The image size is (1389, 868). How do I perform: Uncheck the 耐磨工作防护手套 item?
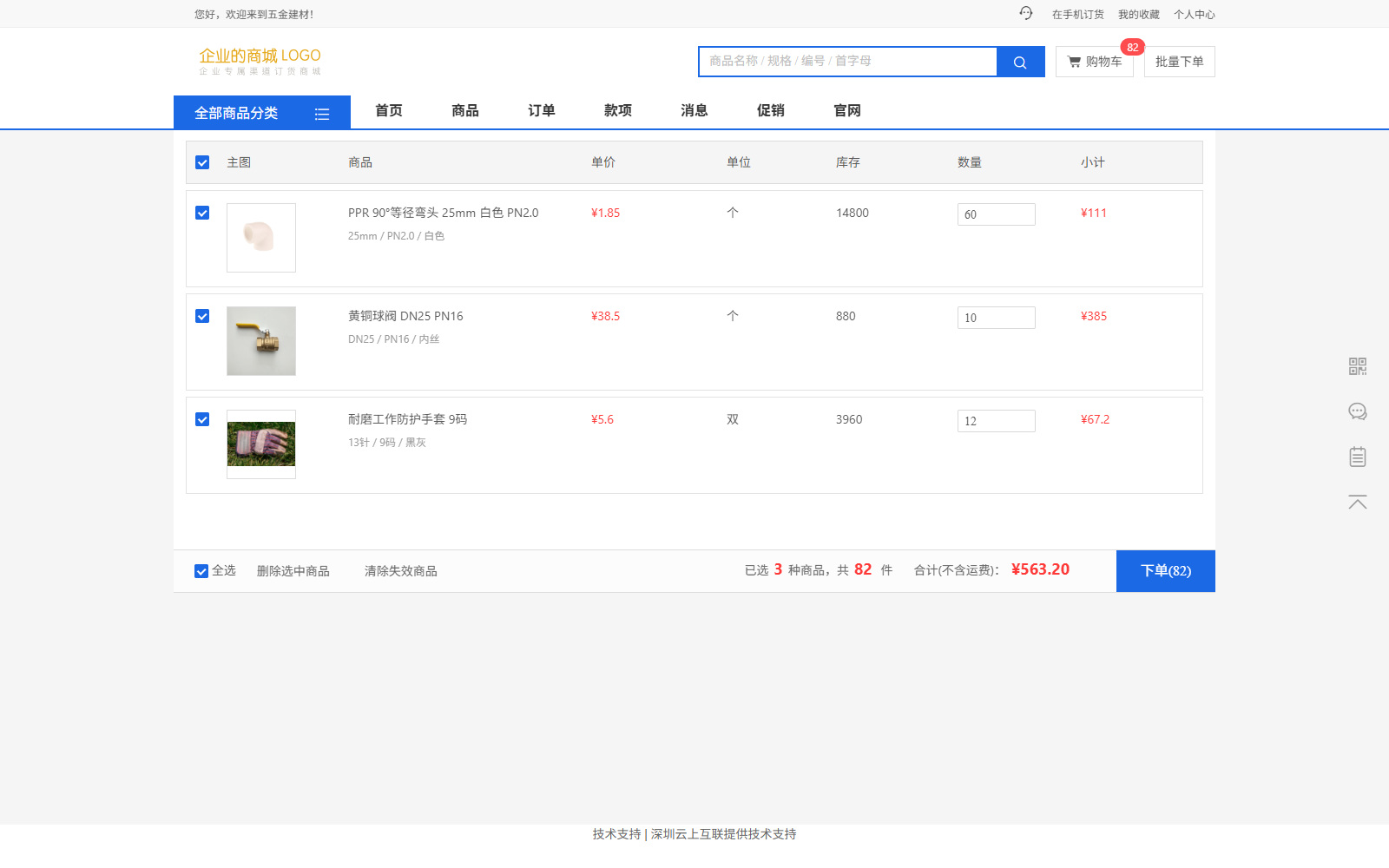(x=202, y=419)
